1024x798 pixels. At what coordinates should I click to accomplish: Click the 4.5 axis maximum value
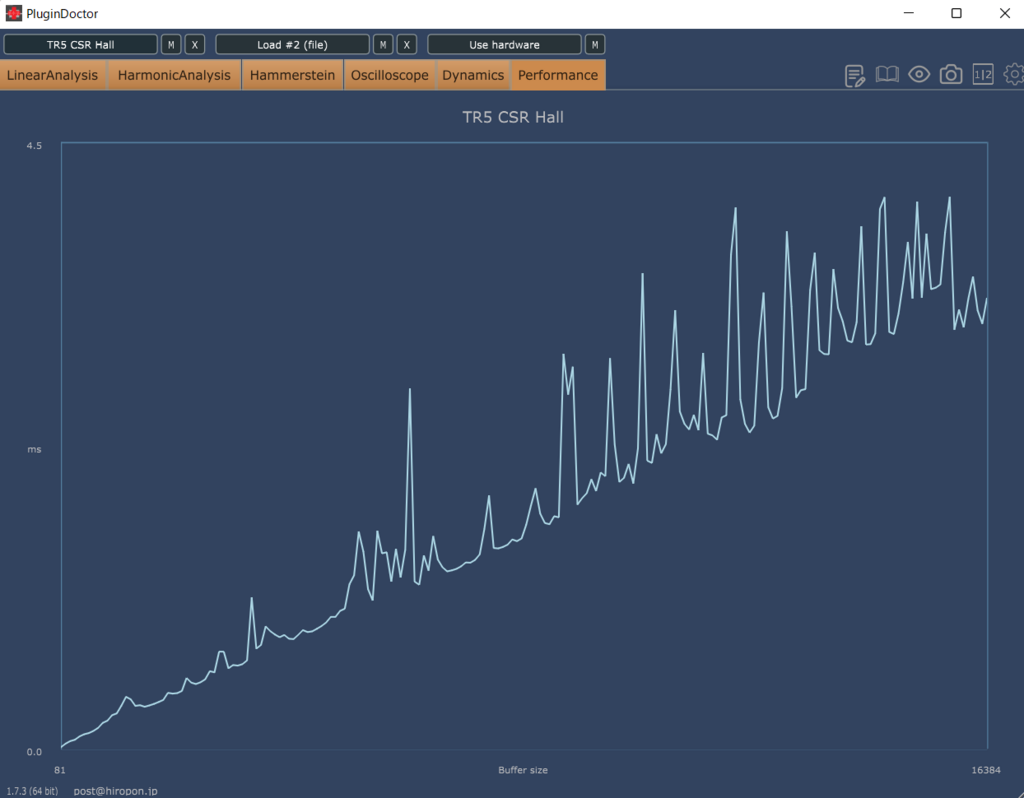click(x=34, y=146)
